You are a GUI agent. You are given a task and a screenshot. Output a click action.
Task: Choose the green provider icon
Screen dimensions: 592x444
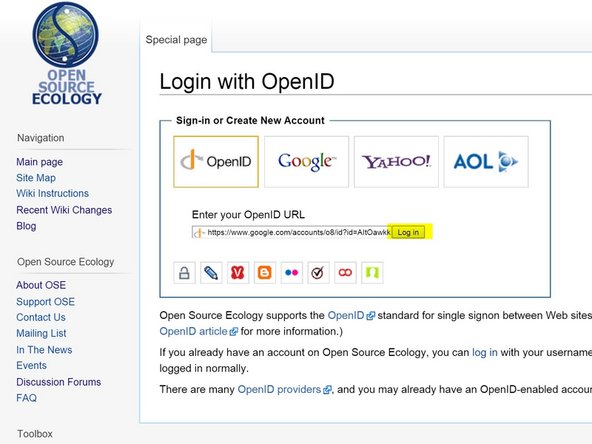coord(372,273)
